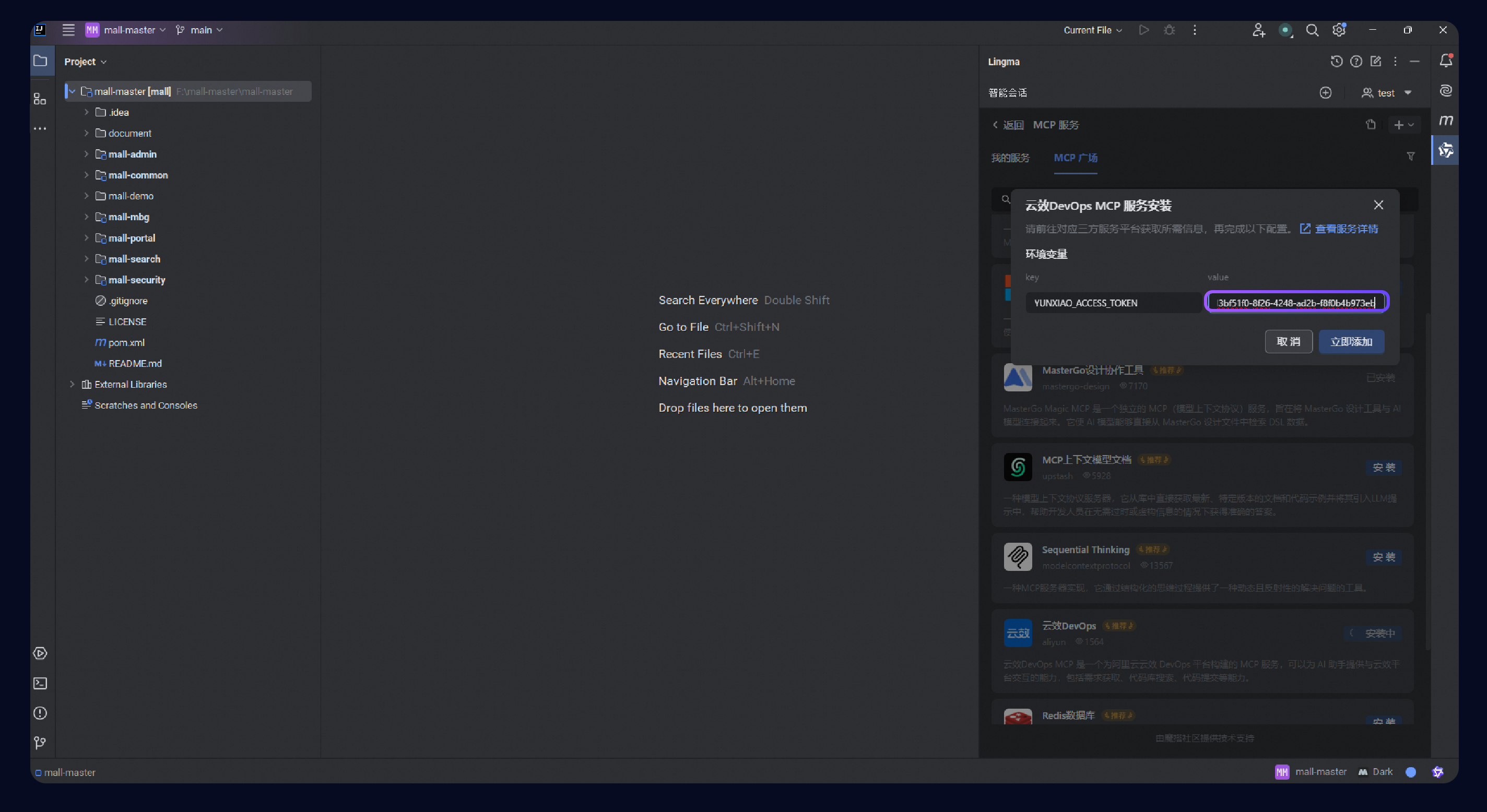Hide the Lingma panel
1487x812 pixels.
pyautogui.click(x=1414, y=61)
